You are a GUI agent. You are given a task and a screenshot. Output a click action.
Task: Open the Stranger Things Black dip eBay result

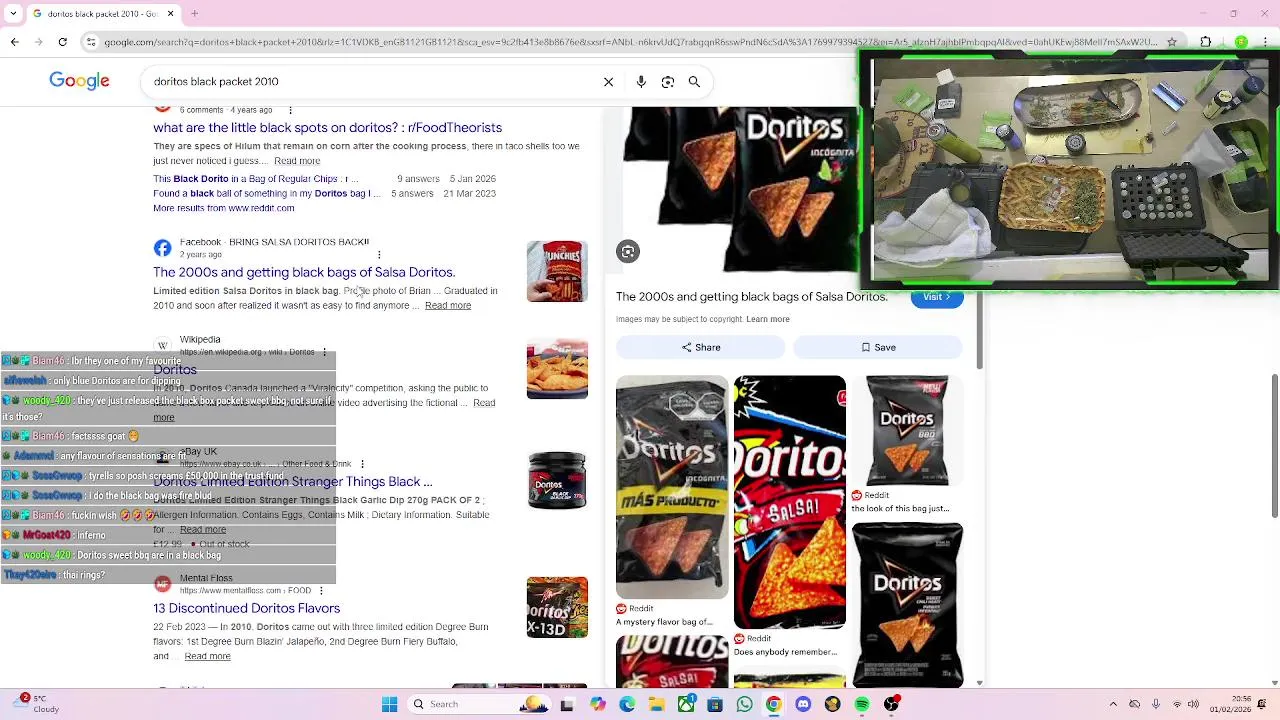tap(293, 482)
